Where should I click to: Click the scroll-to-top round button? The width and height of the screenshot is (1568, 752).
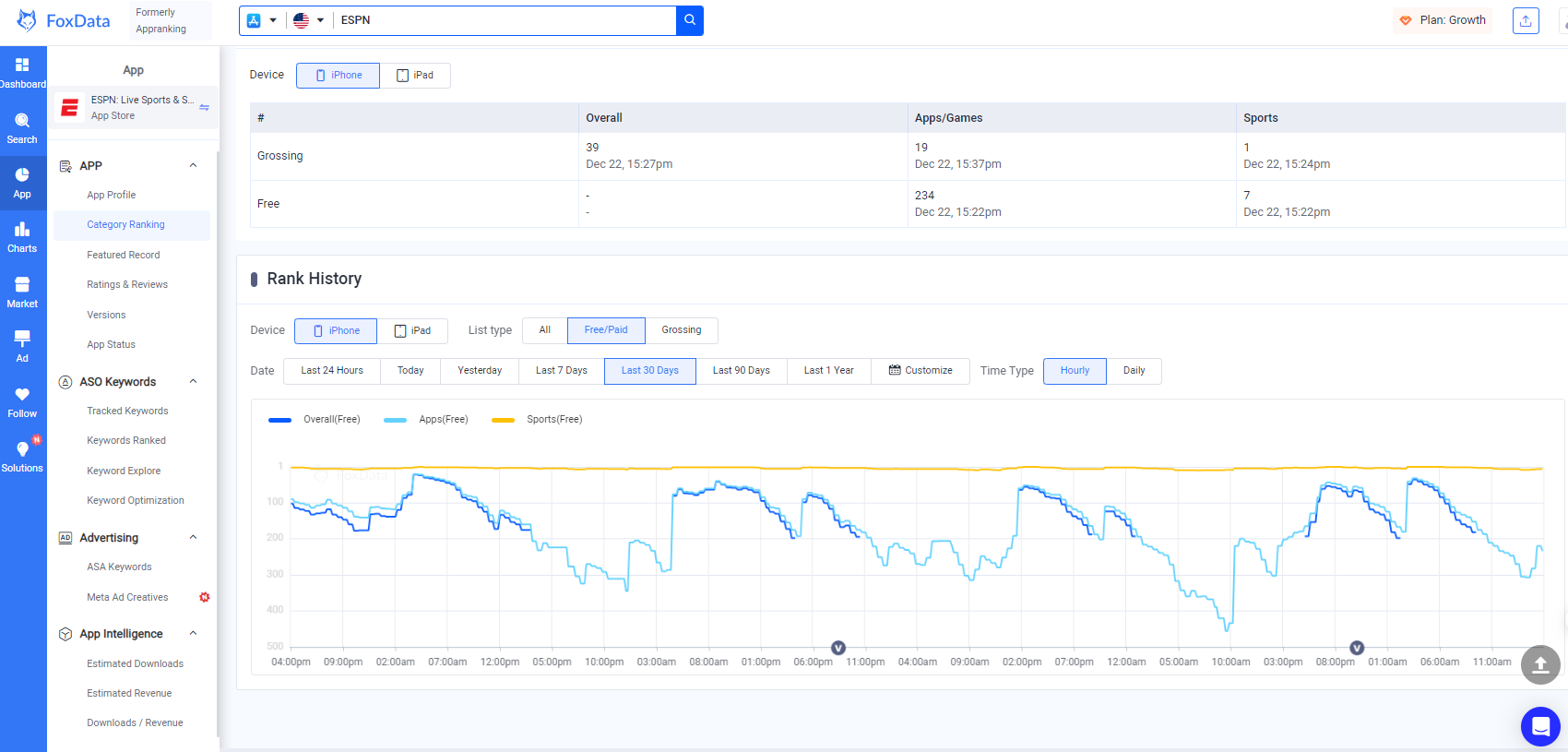[x=1540, y=664]
